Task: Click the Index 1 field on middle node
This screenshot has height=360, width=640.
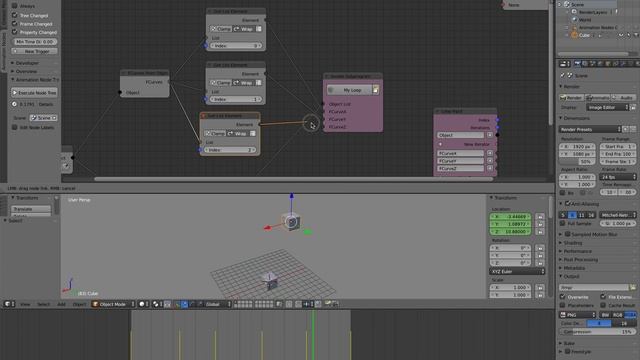Action: pos(236,99)
